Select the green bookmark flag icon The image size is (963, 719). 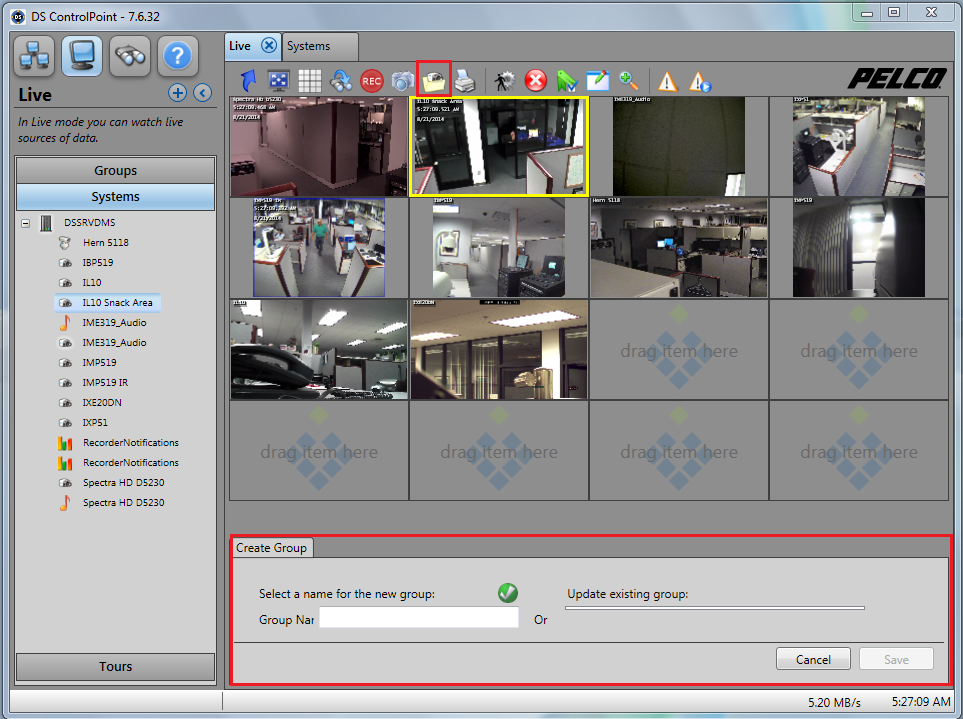coord(567,81)
